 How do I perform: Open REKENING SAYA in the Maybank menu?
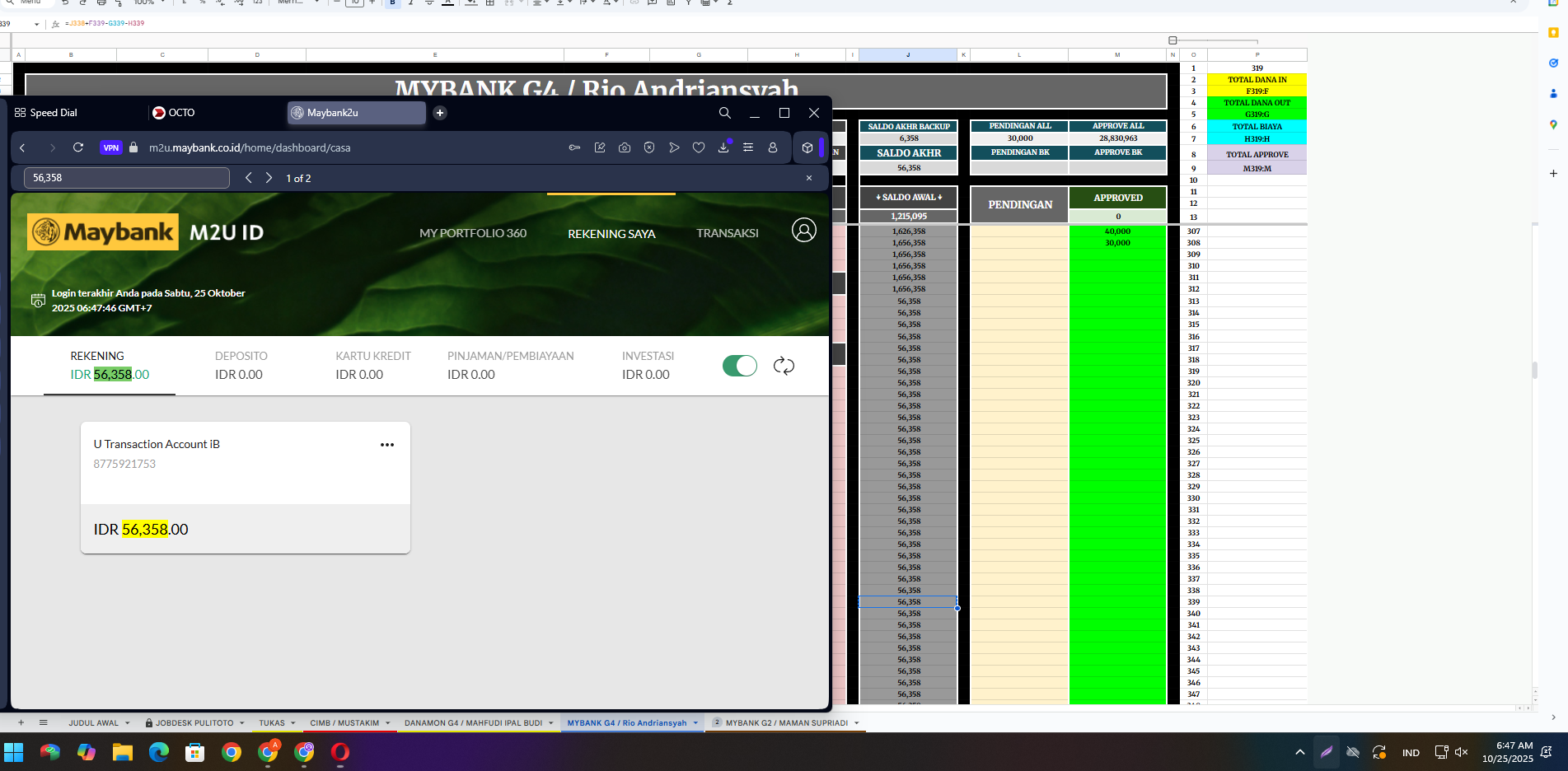pos(611,234)
